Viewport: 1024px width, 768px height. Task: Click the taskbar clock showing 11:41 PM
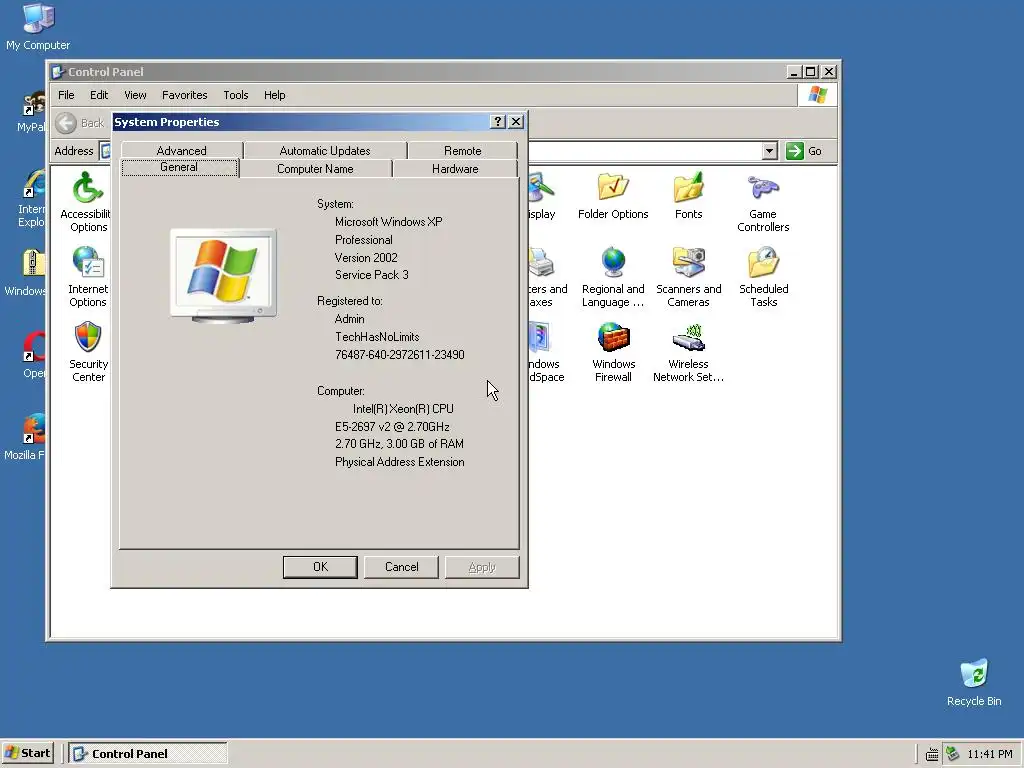tap(989, 754)
